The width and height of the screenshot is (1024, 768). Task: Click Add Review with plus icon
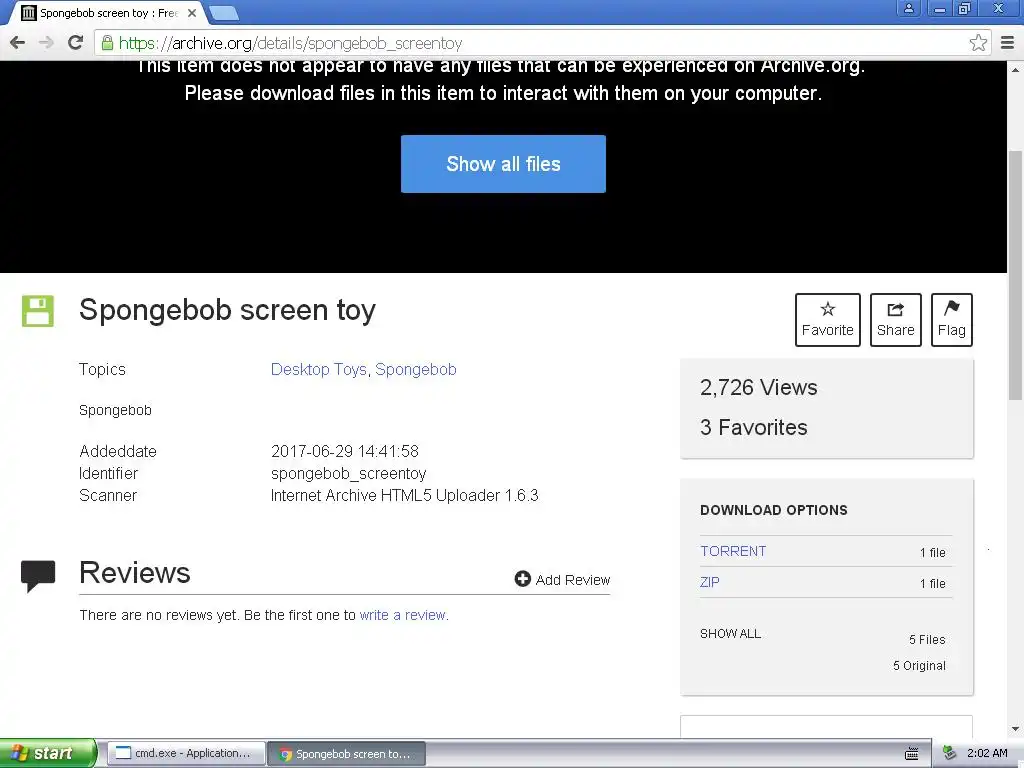562,579
